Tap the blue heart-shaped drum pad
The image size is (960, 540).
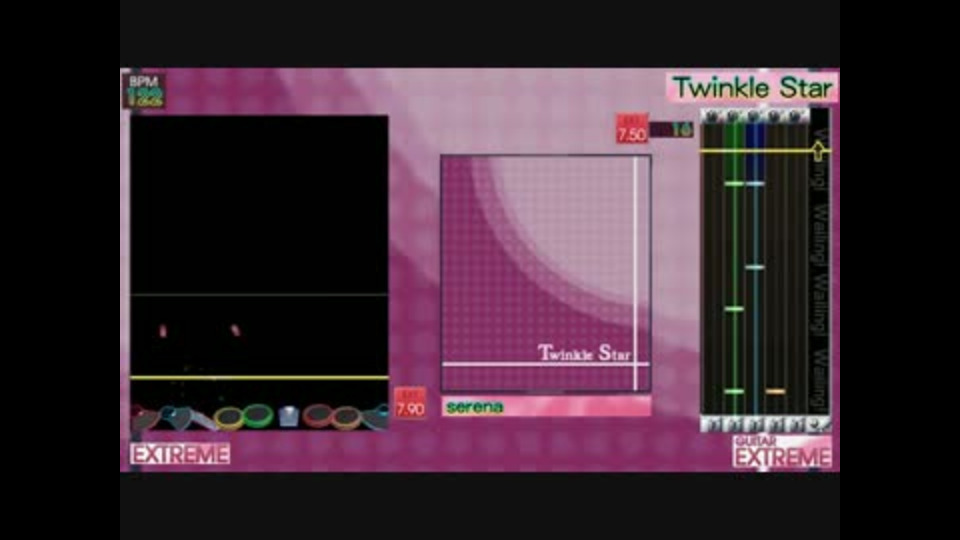click(175, 418)
